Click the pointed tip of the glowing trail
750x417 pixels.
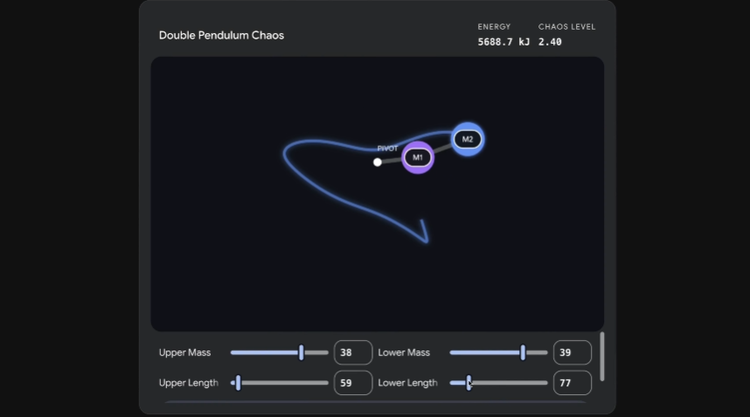427,241
